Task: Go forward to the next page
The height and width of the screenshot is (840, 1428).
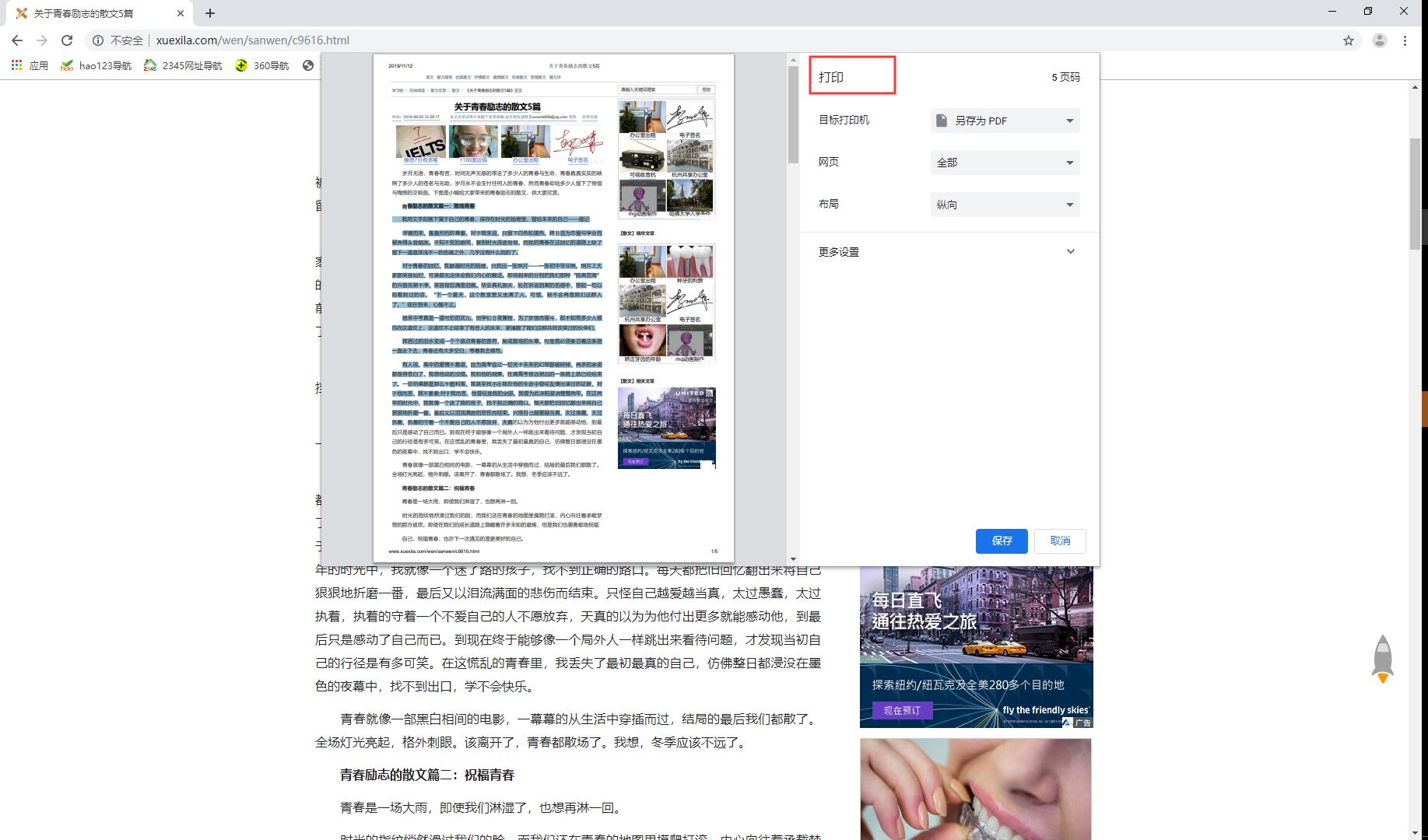Action: click(x=42, y=40)
